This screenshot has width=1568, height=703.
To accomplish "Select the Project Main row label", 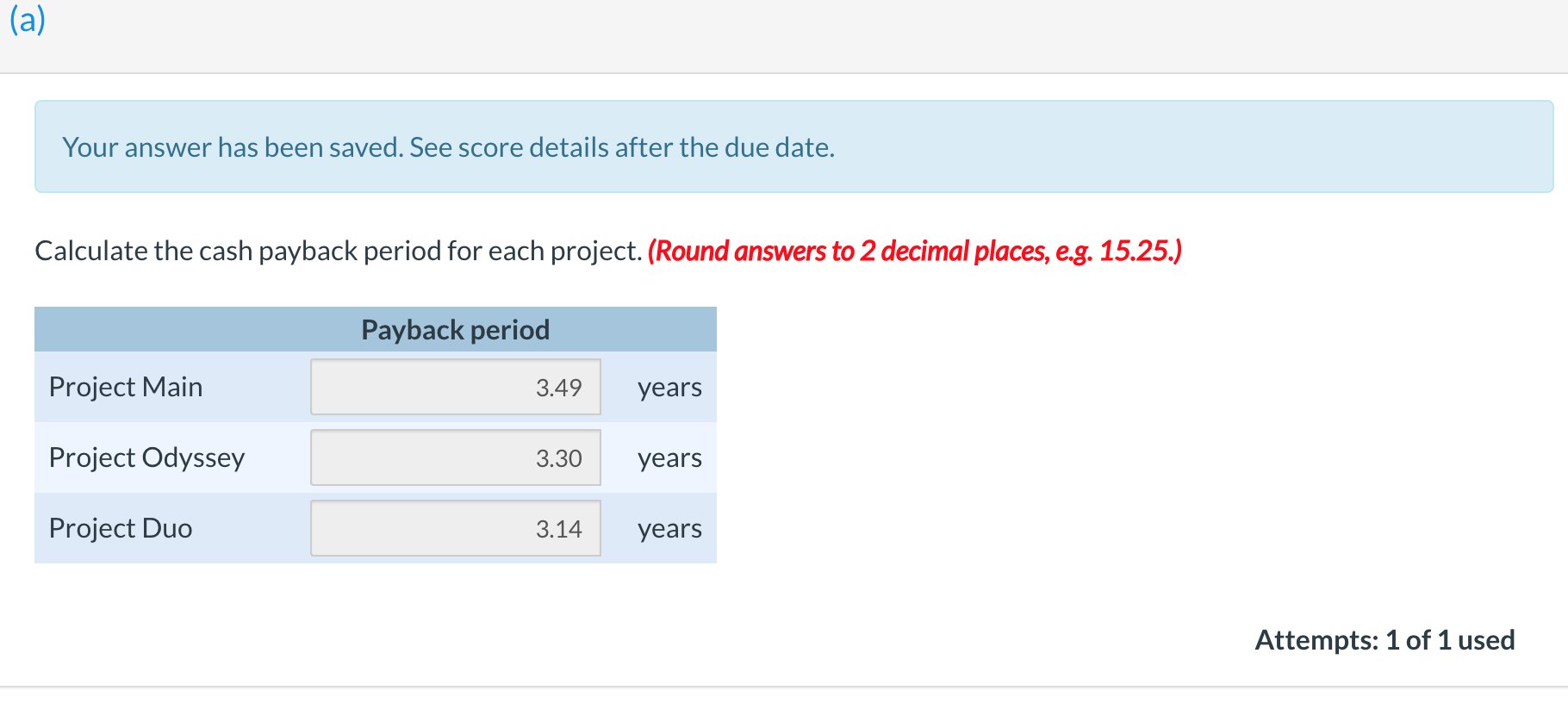I will point(126,387).
